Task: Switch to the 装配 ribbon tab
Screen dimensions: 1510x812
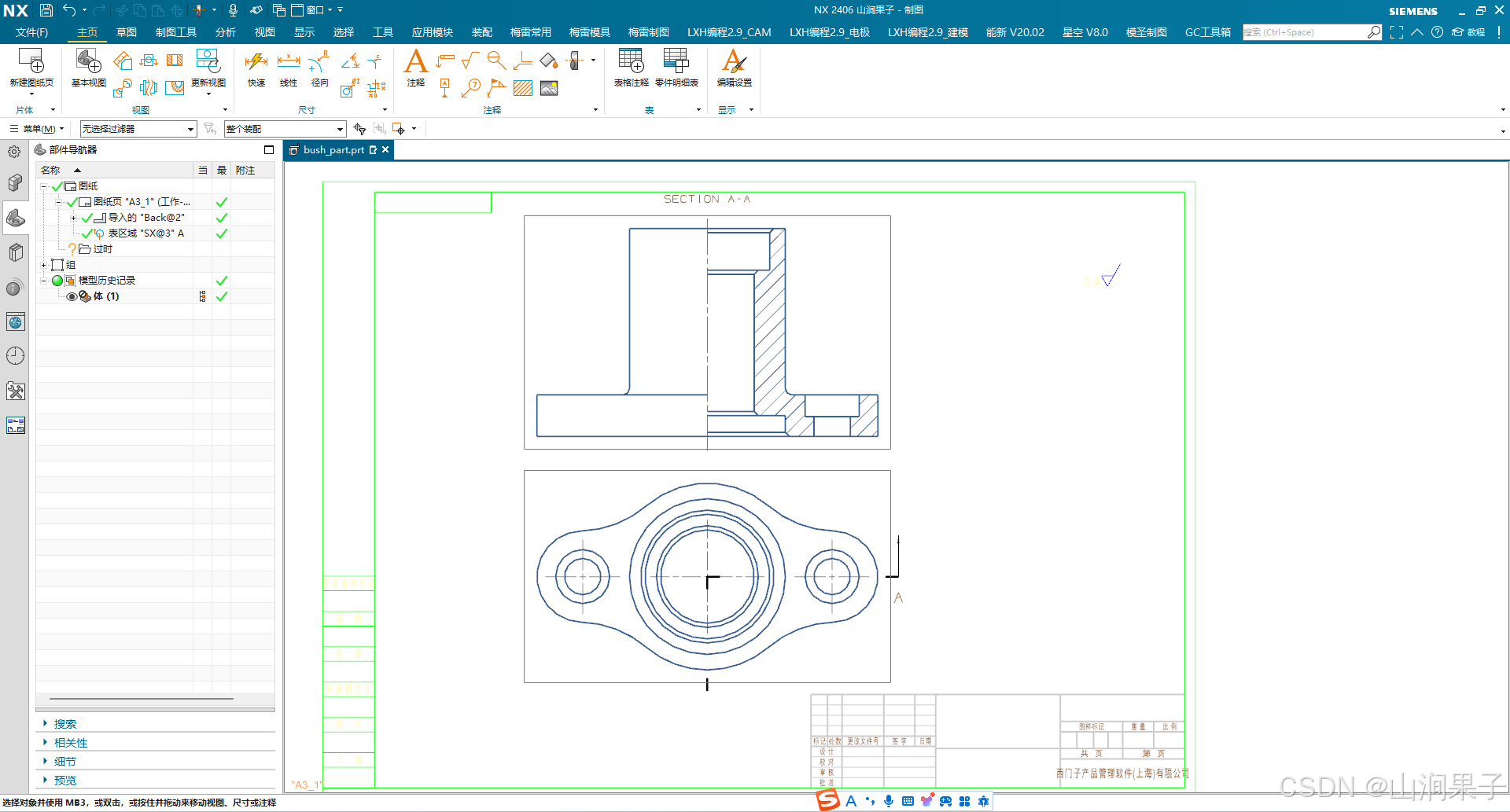Action: [x=482, y=32]
